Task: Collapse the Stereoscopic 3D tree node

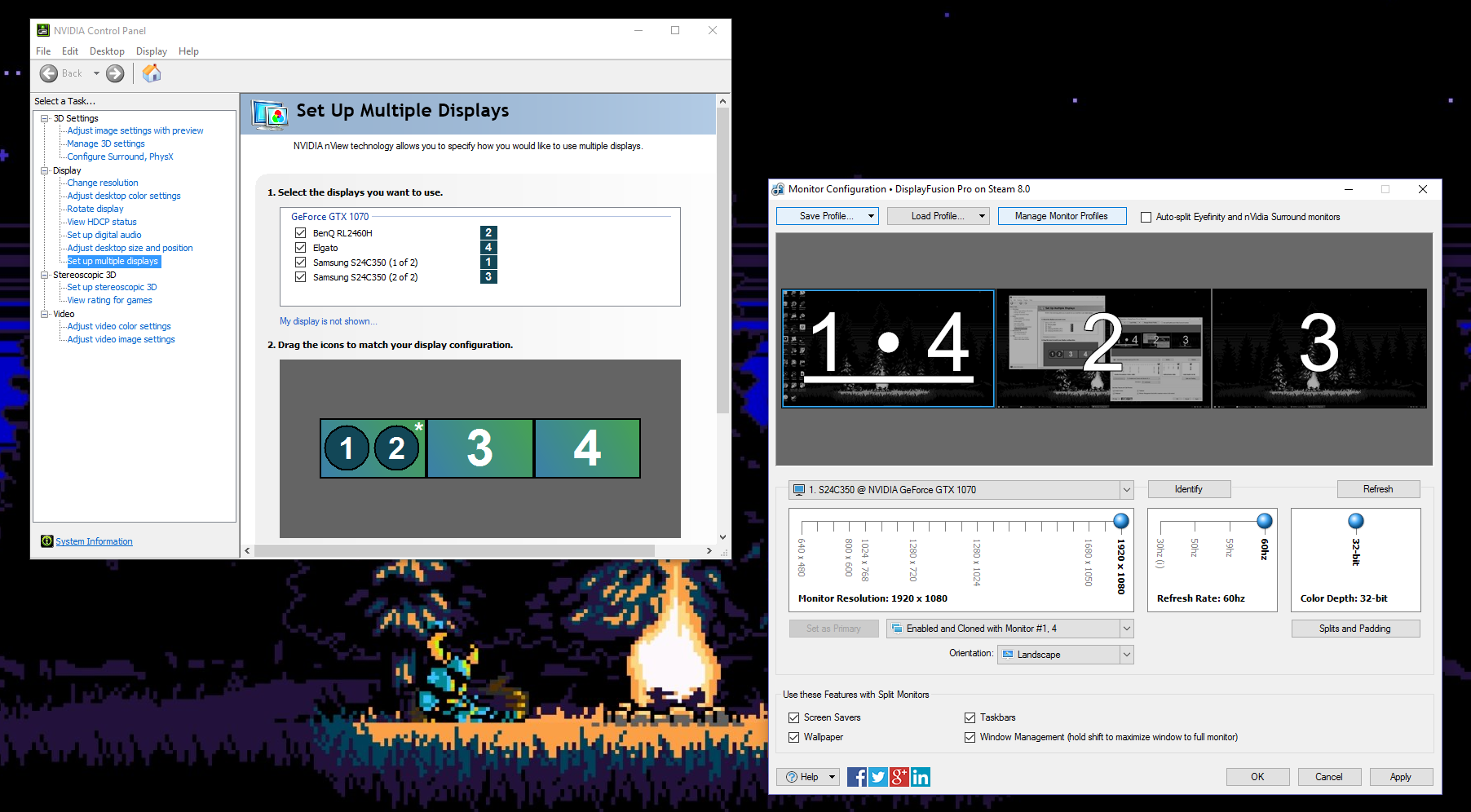Action: pyautogui.click(x=45, y=275)
